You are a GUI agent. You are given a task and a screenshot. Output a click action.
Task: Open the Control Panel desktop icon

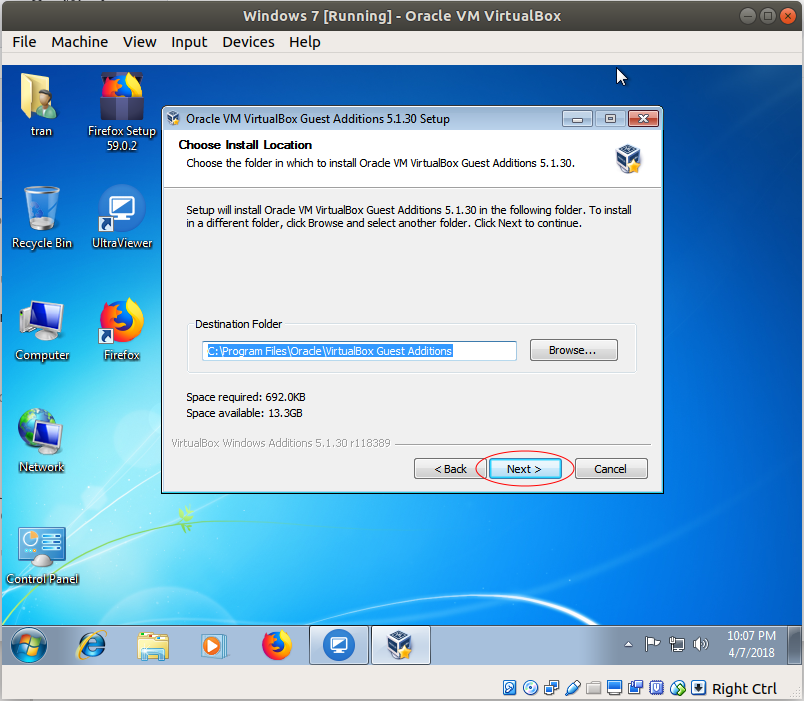42,556
